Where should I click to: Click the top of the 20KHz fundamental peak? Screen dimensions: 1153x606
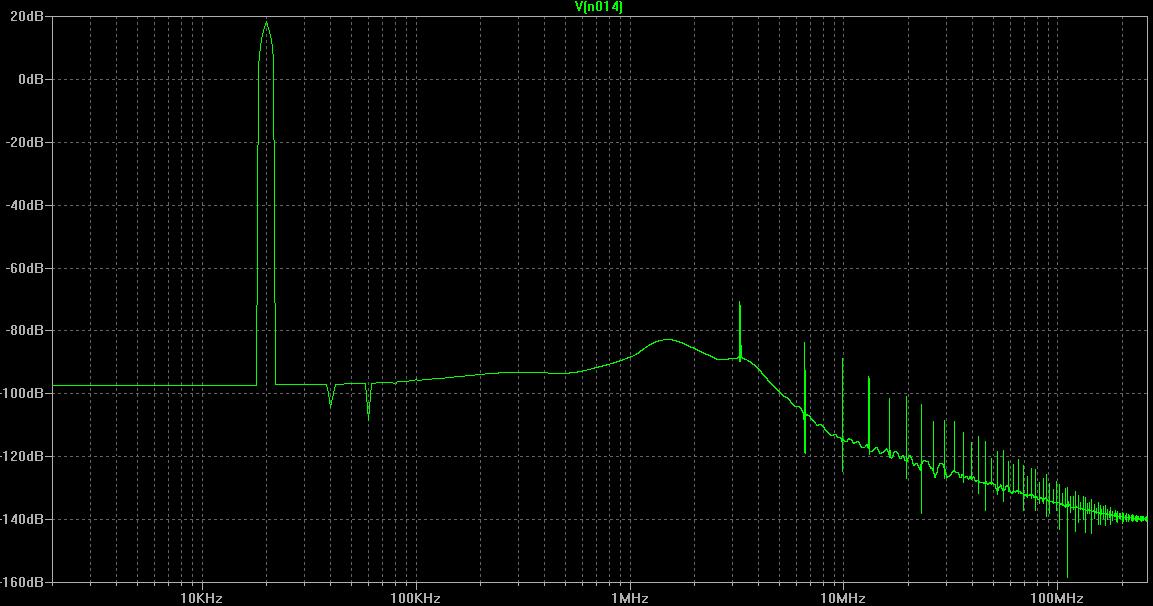pyautogui.click(x=266, y=22)
